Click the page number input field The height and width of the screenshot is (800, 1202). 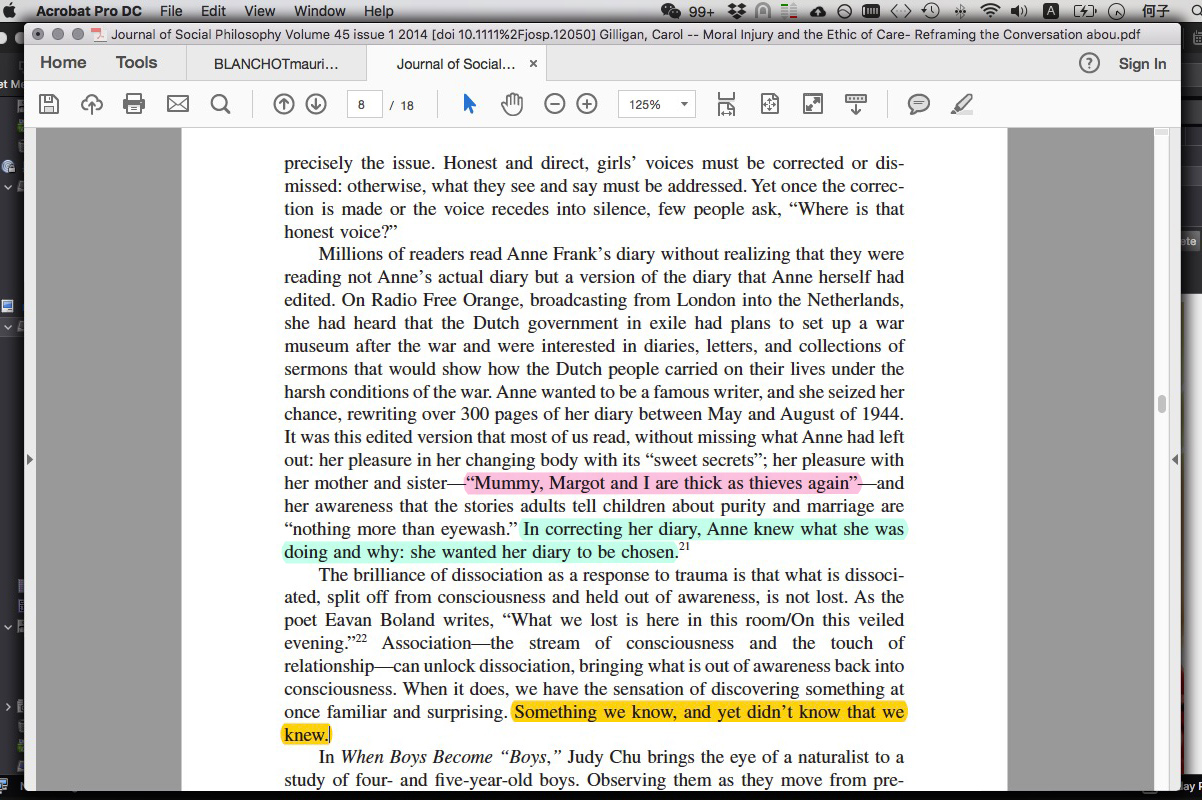click(x=364, y=104)
